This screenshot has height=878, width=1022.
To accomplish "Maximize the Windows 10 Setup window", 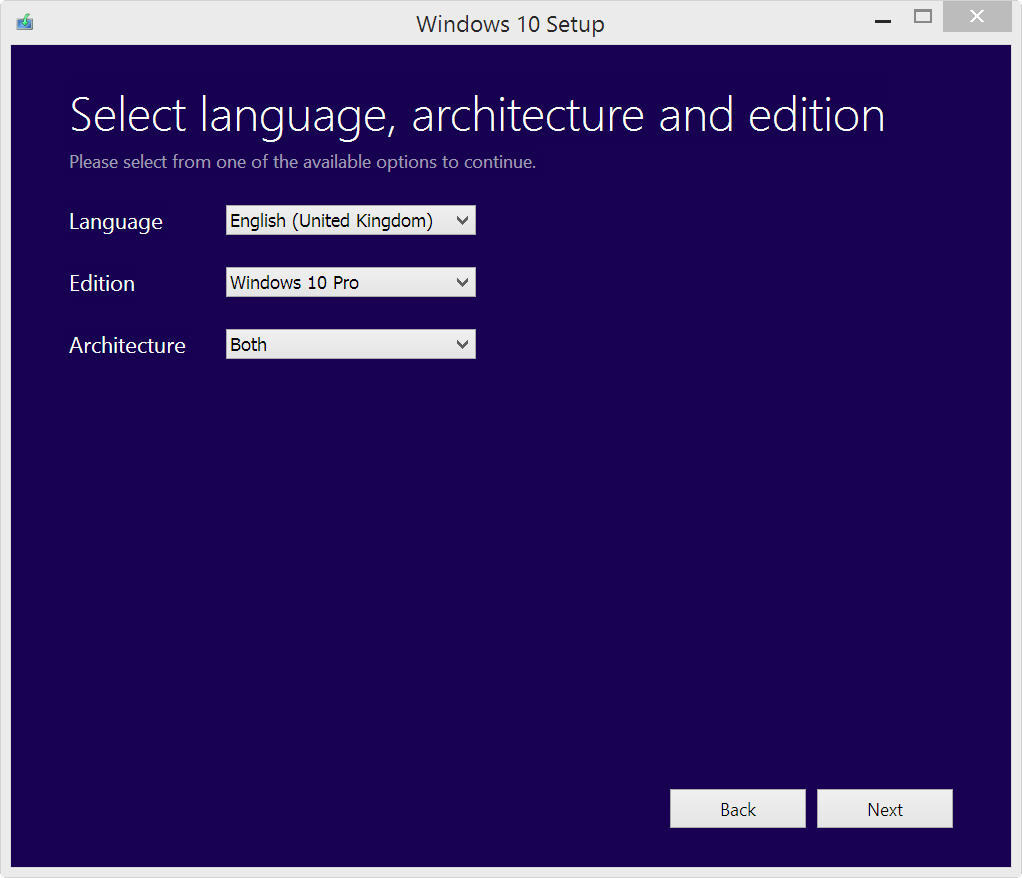I will pyautogui.click(x=923, y=17).
